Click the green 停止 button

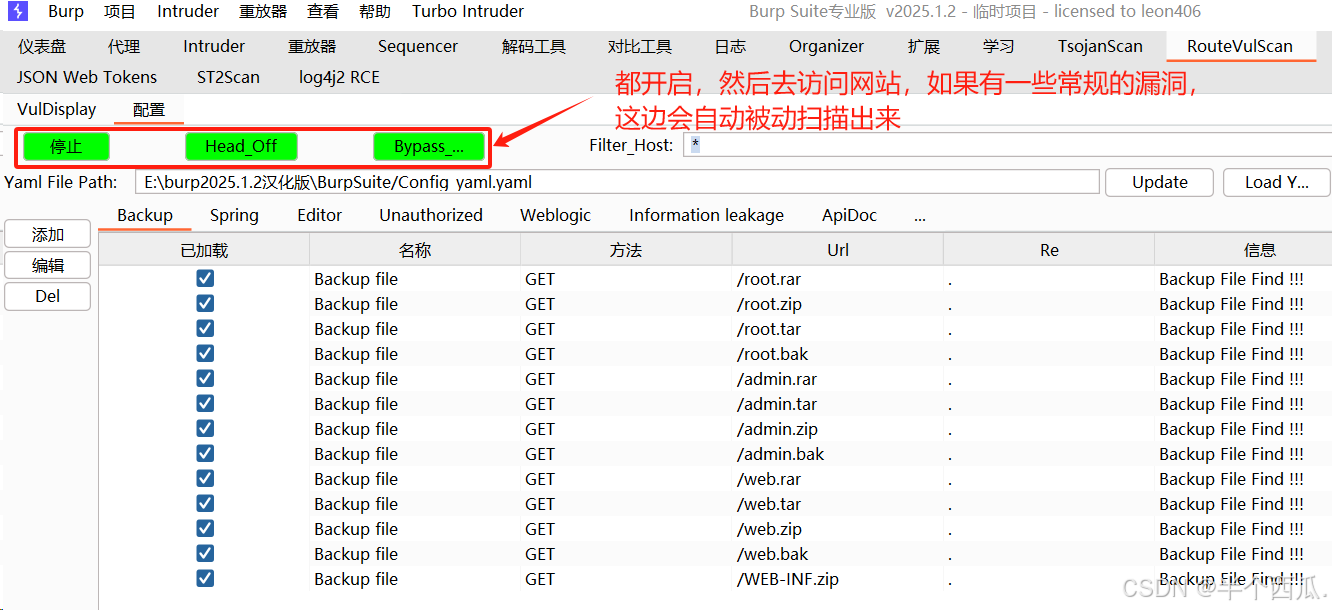66,147
